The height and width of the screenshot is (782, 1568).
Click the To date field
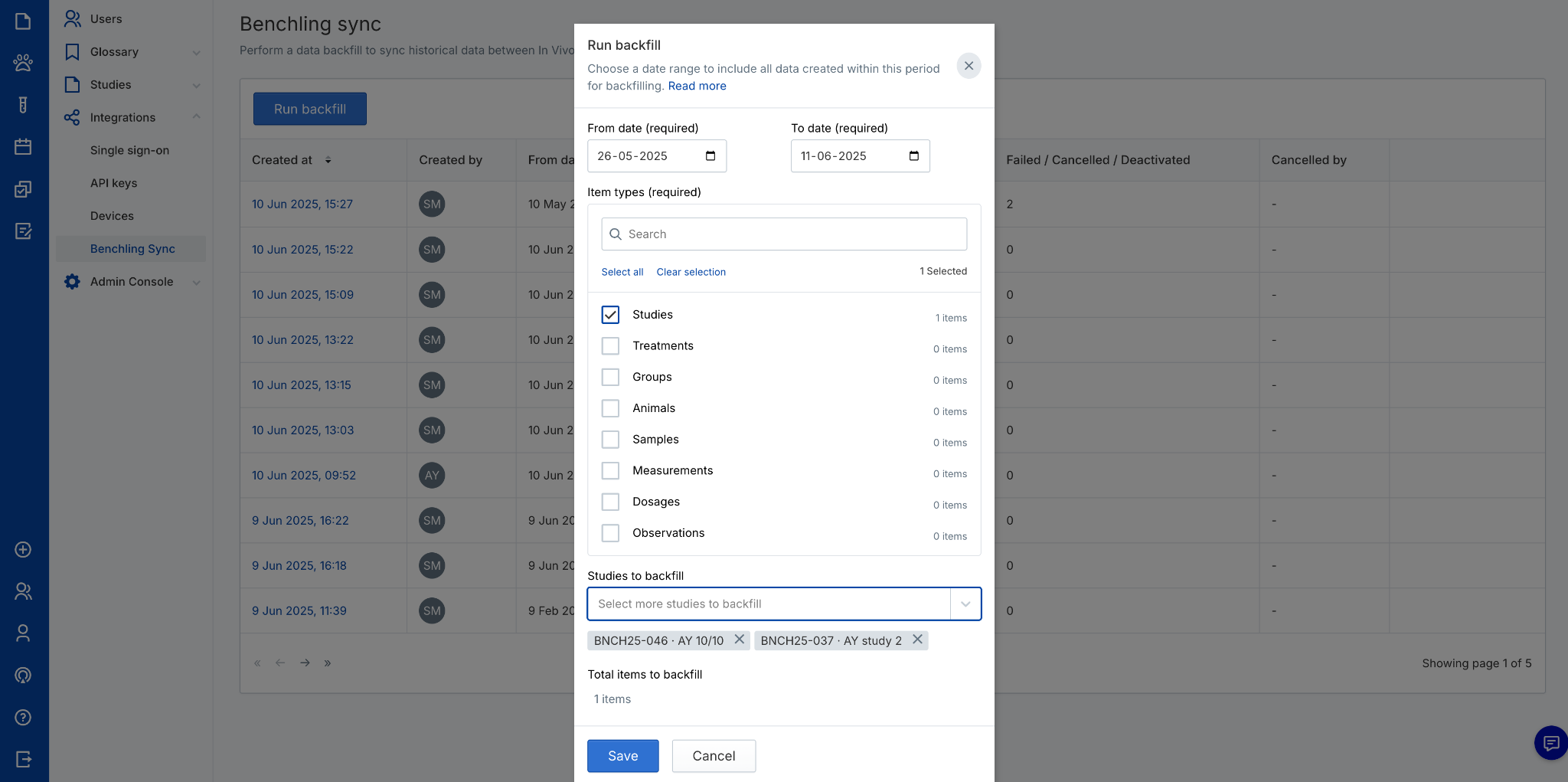pyautogui.click(x=860, y=156)
